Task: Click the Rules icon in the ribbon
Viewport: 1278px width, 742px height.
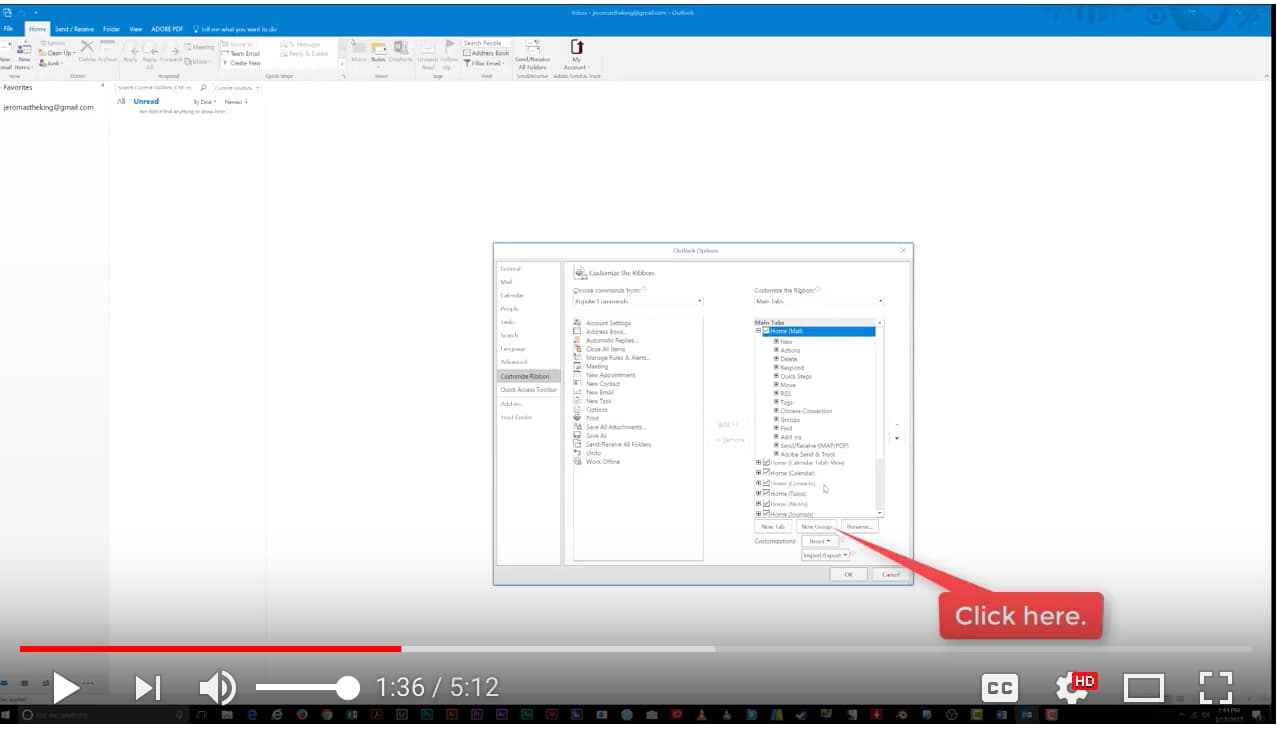Action: click(378, 52)
